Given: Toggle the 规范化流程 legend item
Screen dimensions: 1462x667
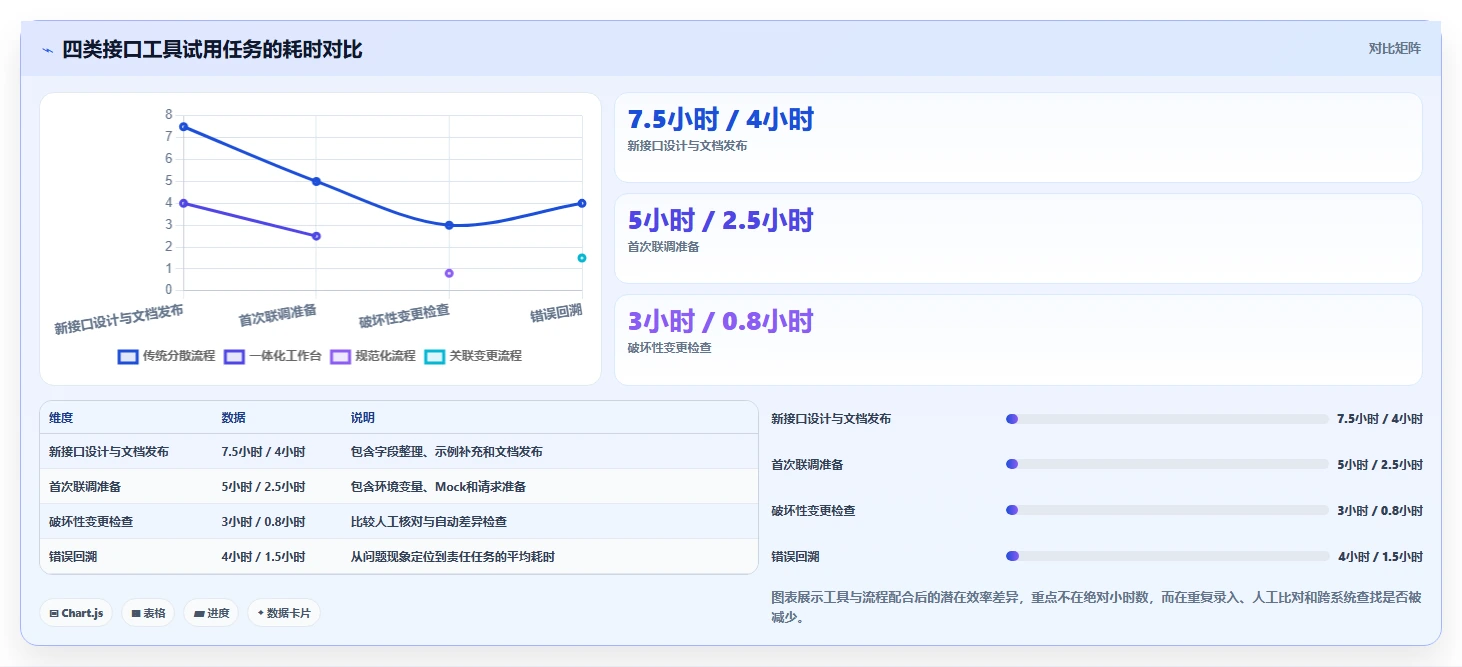Looking at the screenshot, I should (x=372, y=356).
